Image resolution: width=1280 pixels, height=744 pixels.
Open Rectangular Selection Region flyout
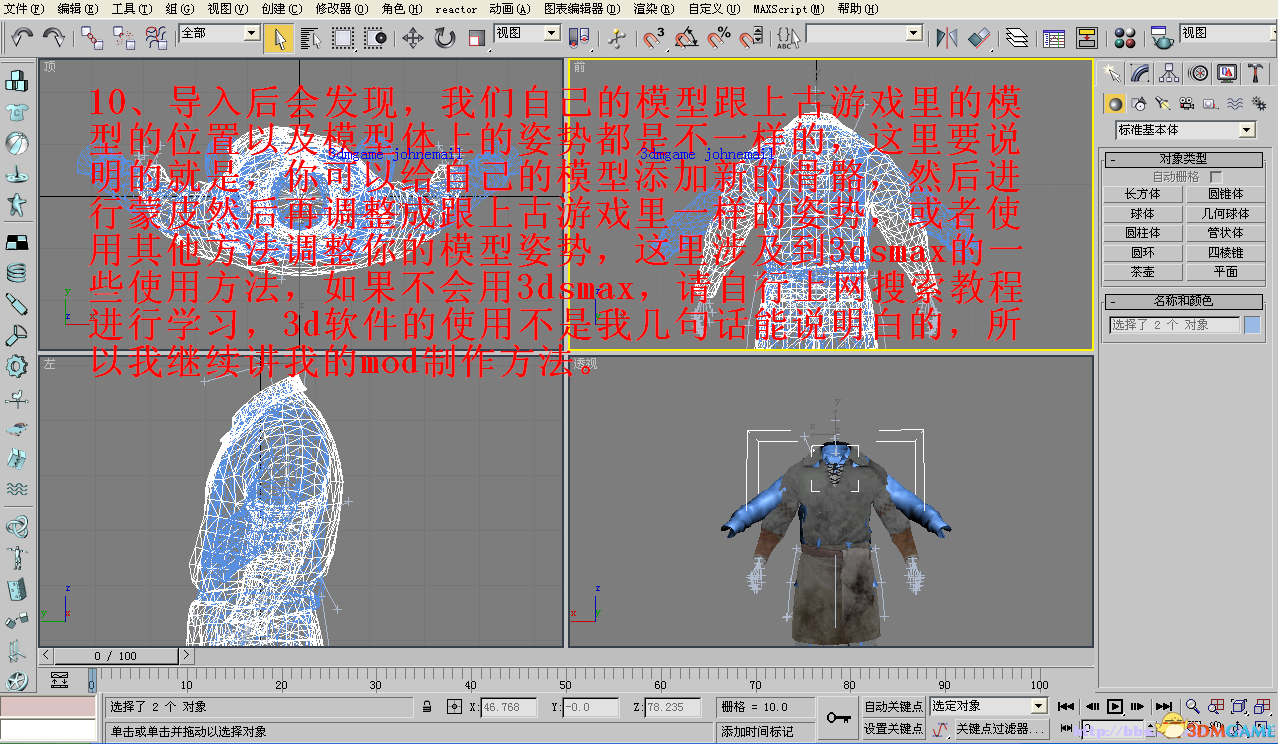pos(343,38)
